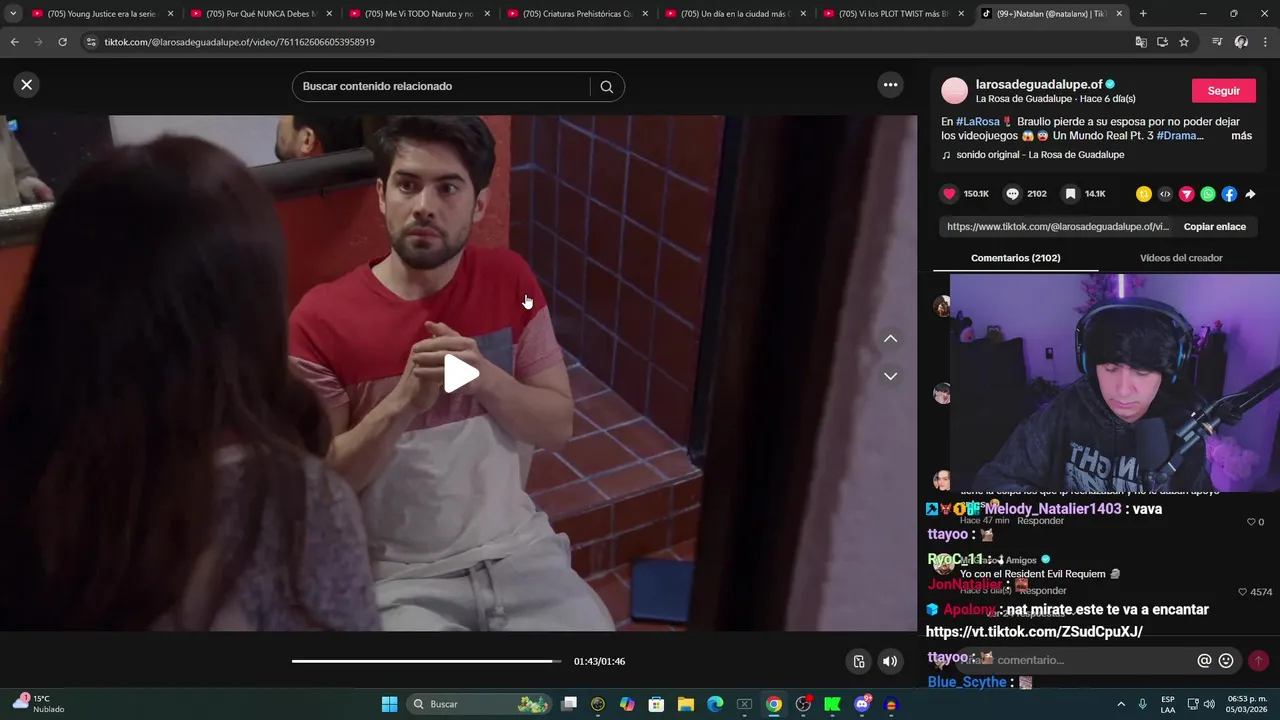Insert a mention with the @ icon
The height and width of the screenshot is (720, 1280).
pyautogui.click(x=1204, y=661)
